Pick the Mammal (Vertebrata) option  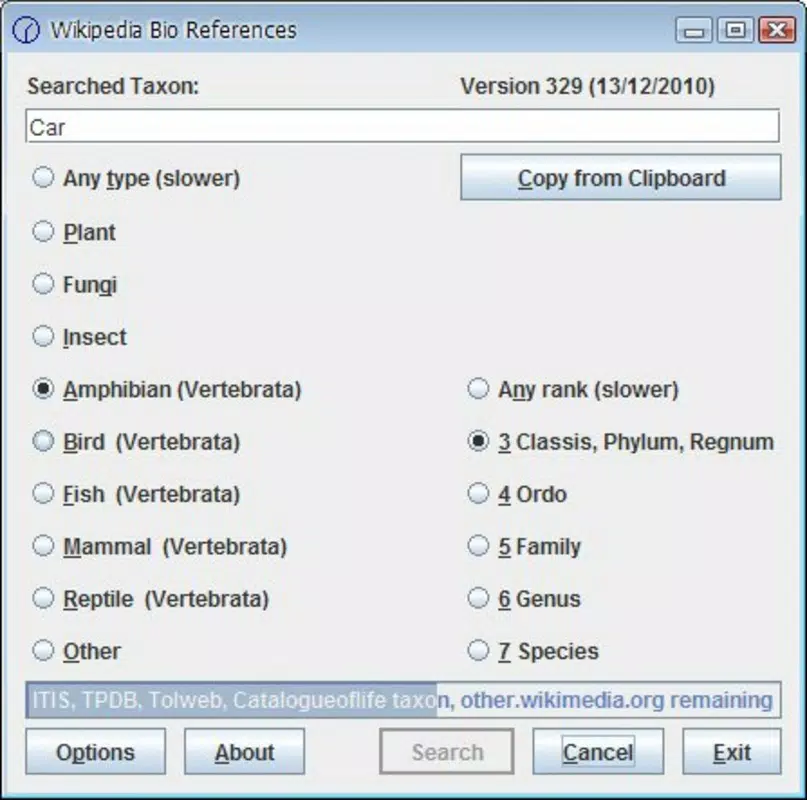point(159,546)
